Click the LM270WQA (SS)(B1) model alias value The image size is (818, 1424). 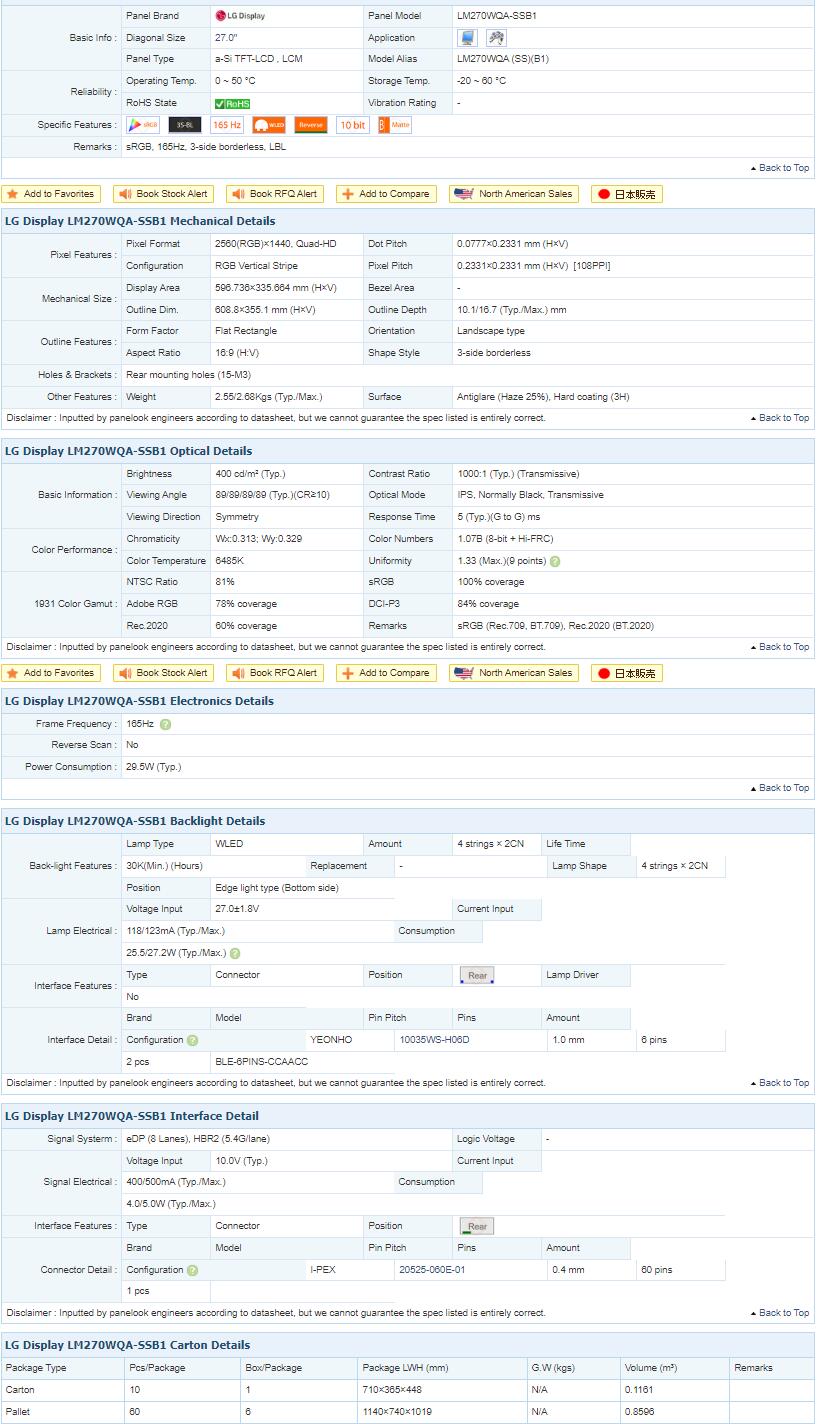[x=503, y=59]
